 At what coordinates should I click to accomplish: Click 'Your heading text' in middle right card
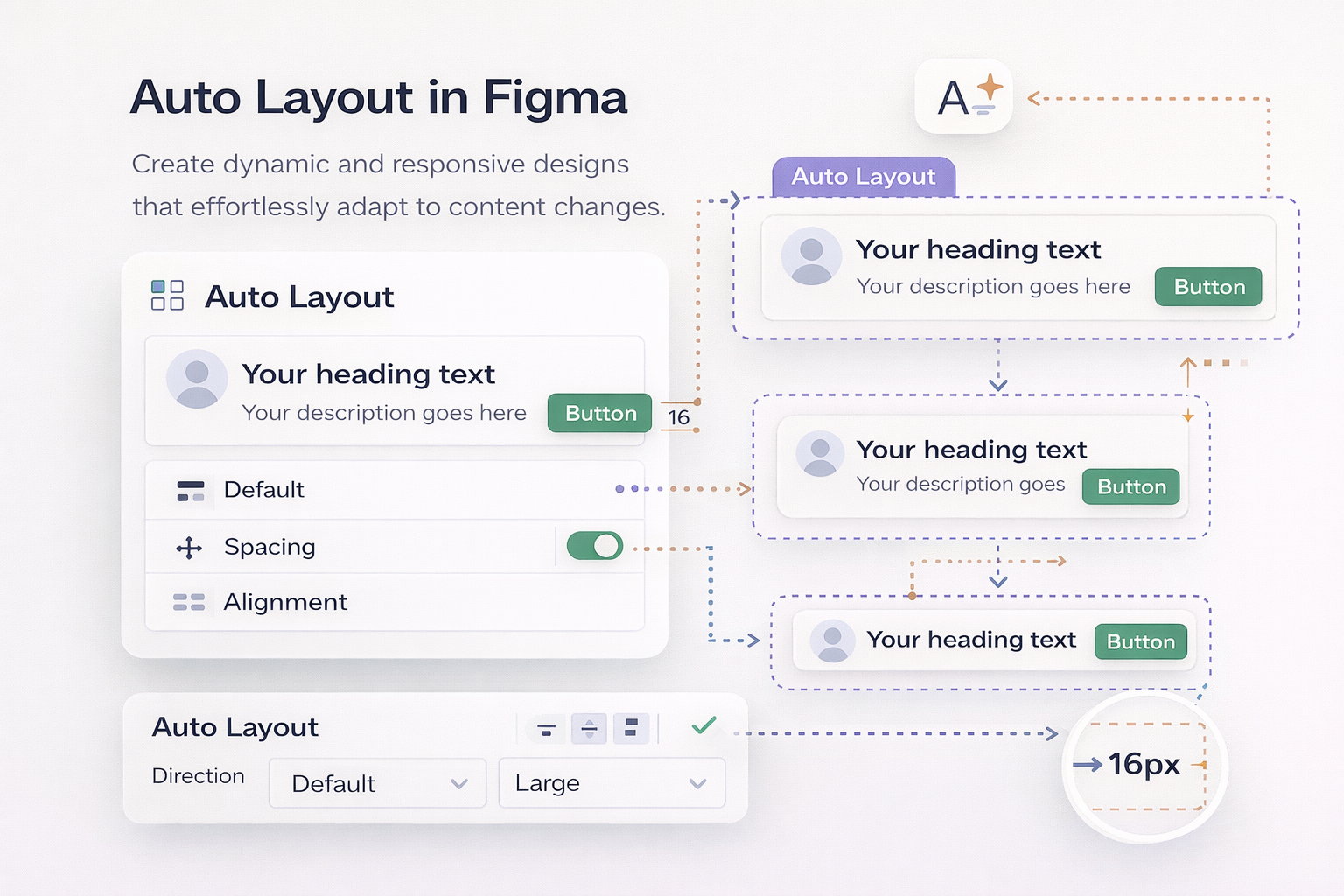(x=971, y=450)
